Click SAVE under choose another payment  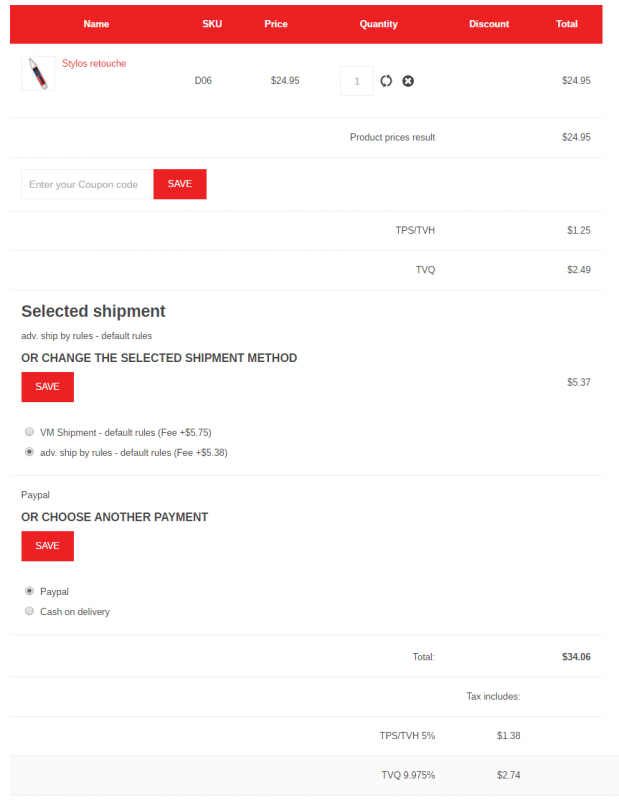click(x=47, y=546)
